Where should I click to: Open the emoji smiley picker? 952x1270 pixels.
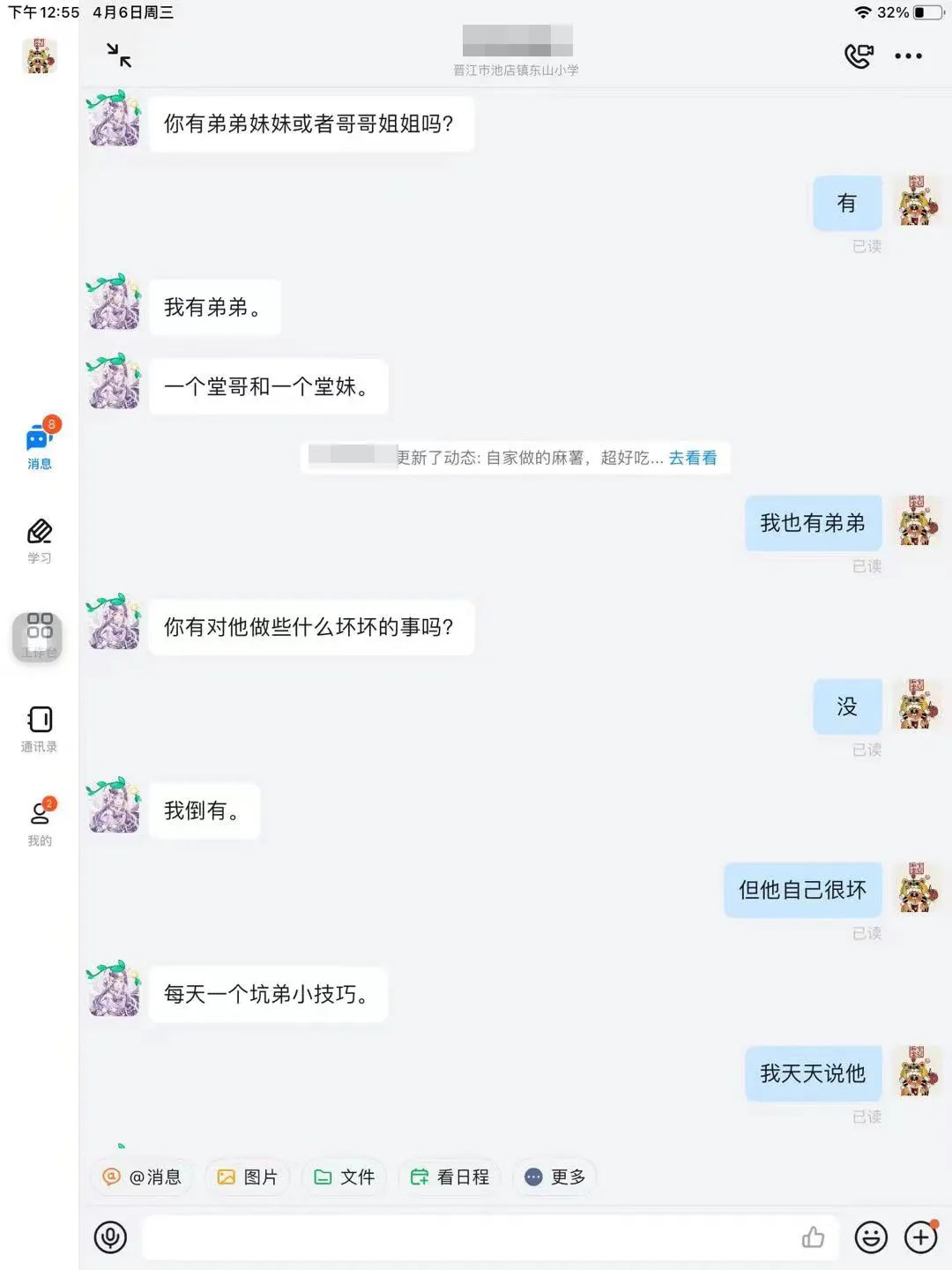tap(871, 1237)
